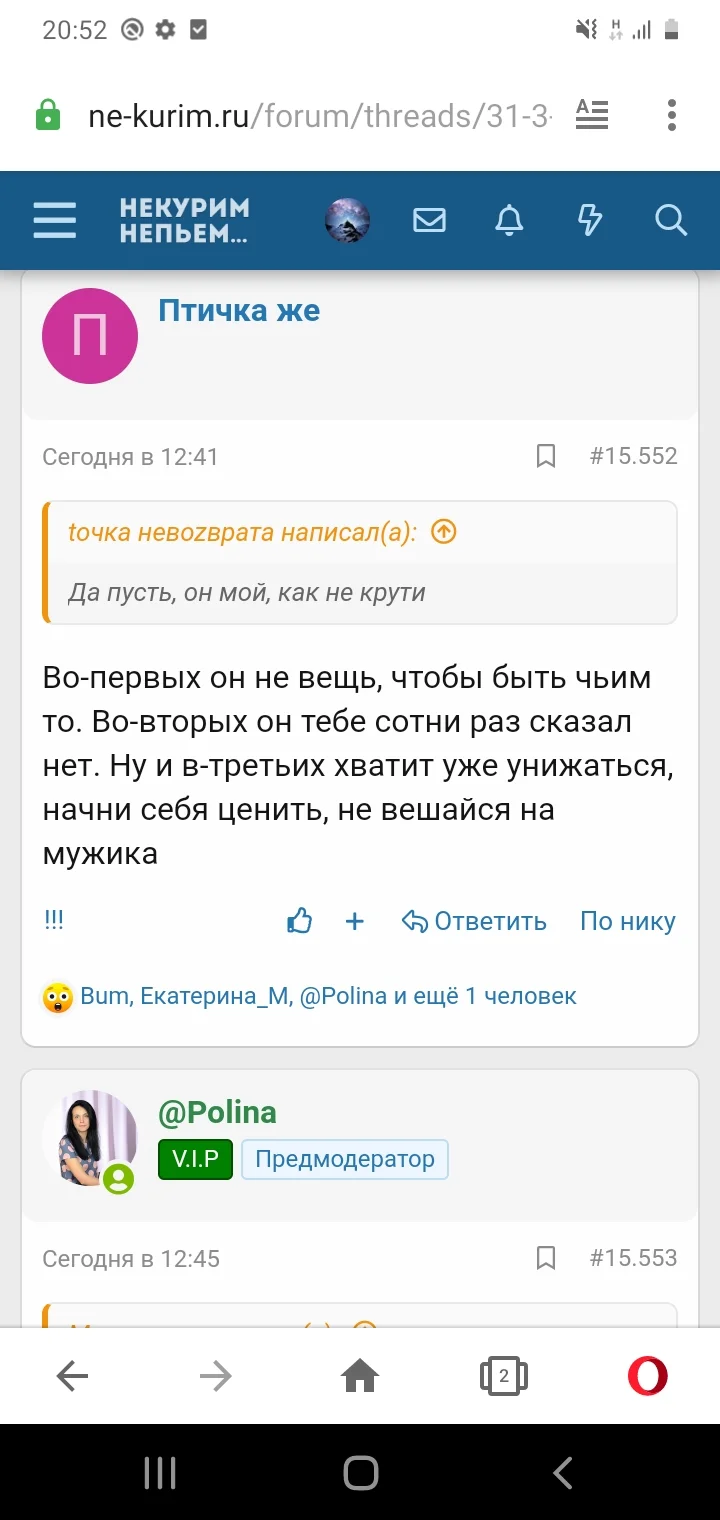Click the Ответить reply link
Viewport: 720px width, 1520px height.
[474, 921]
